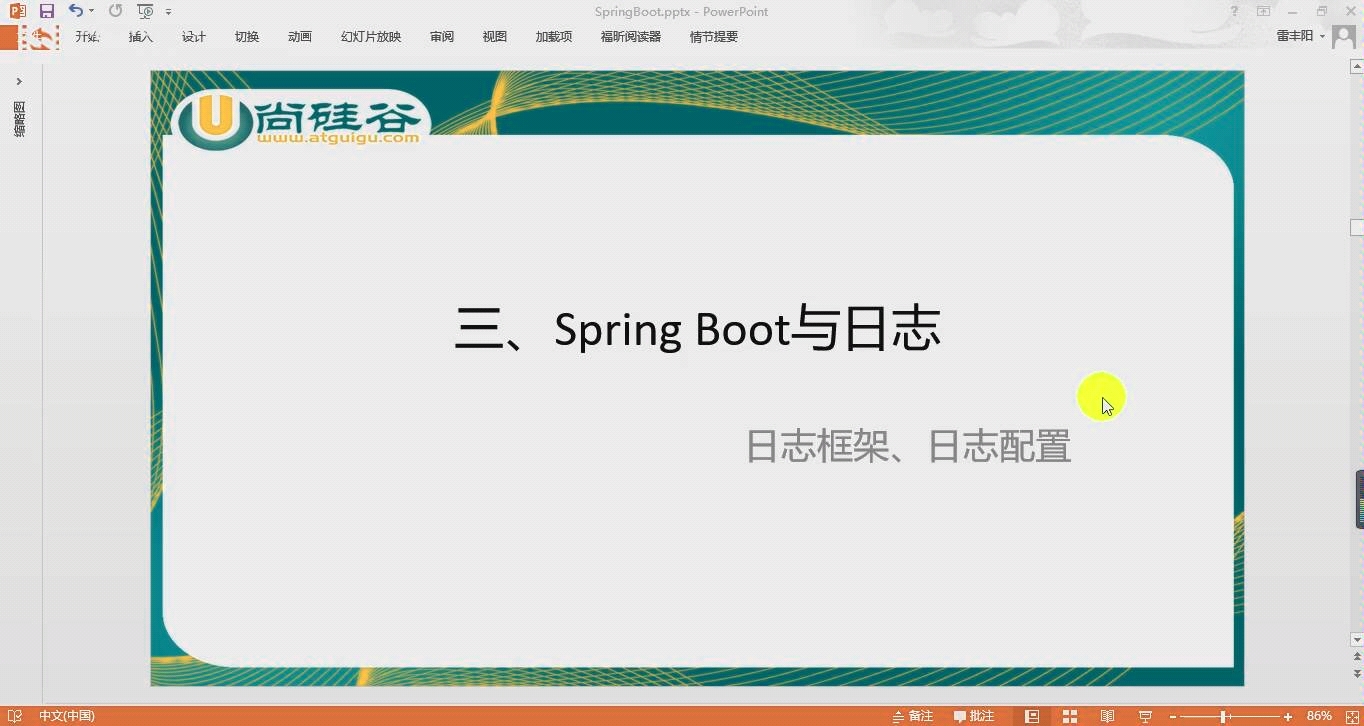Click the redo/repeat icon

pos(115,11)
